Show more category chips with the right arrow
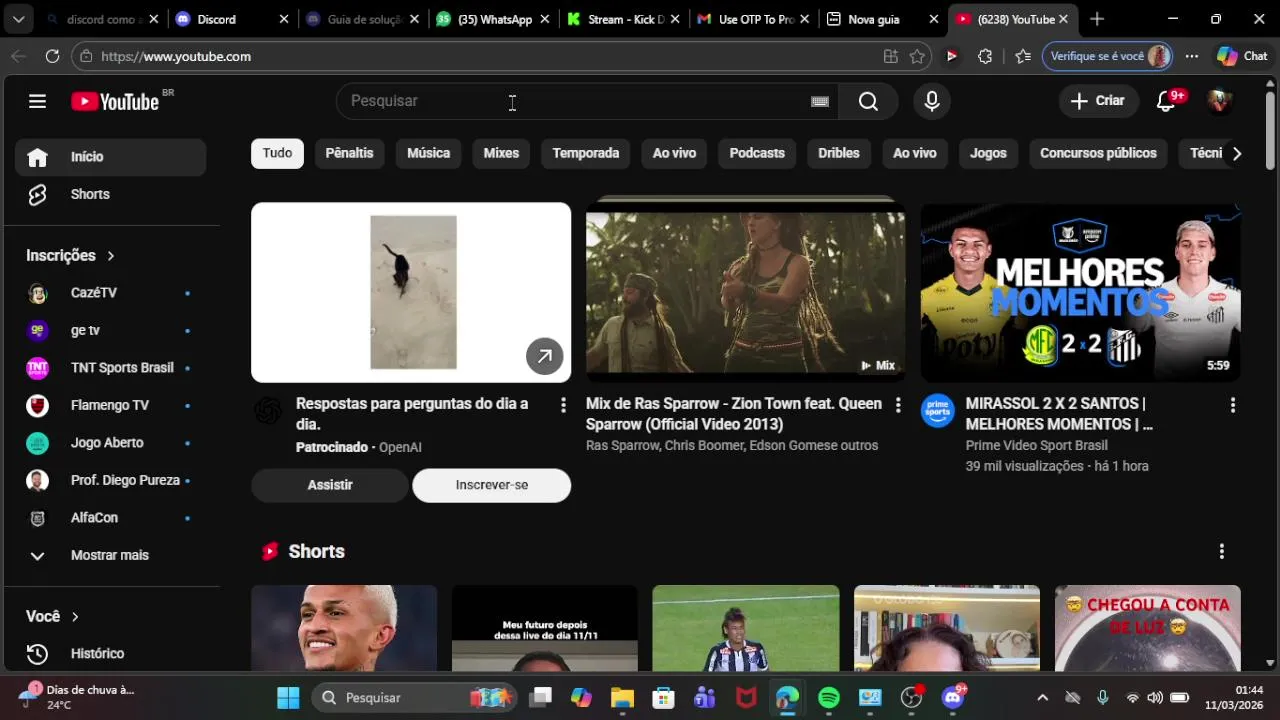The image size is (1280, 720). [x=1236, y=153]
